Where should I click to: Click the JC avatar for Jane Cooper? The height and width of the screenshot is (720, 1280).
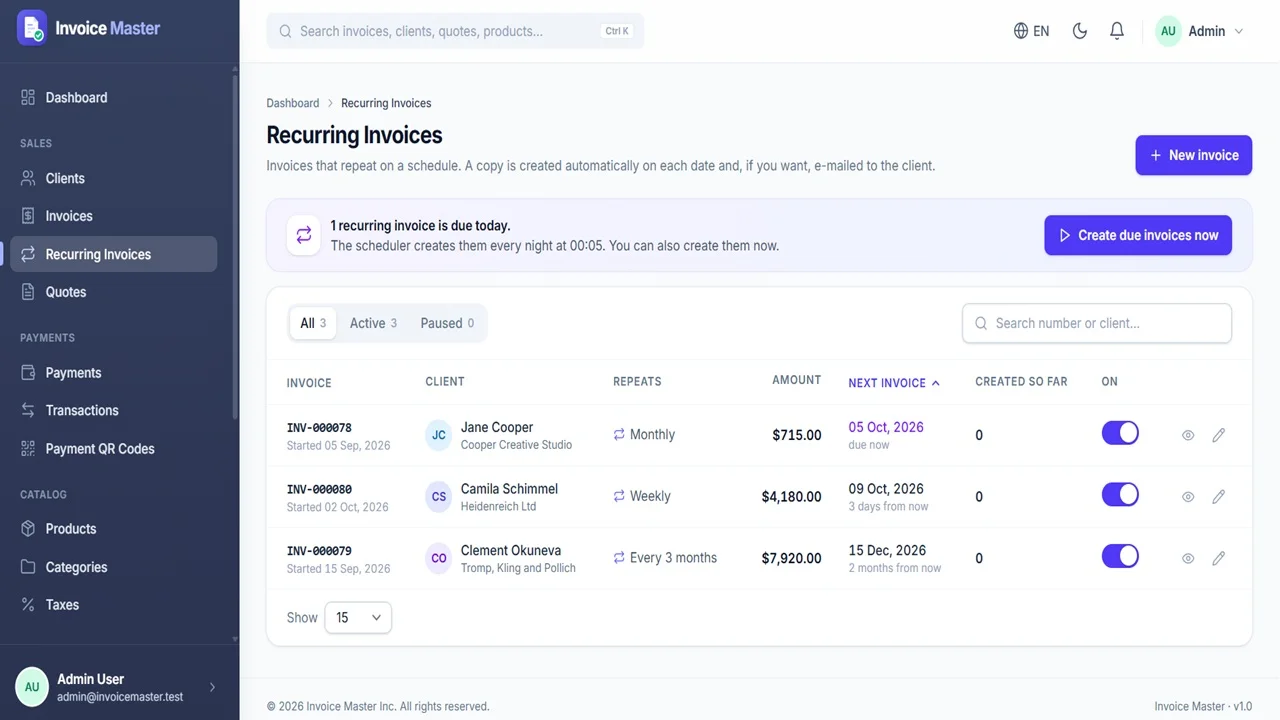click(x=439, y=435)
